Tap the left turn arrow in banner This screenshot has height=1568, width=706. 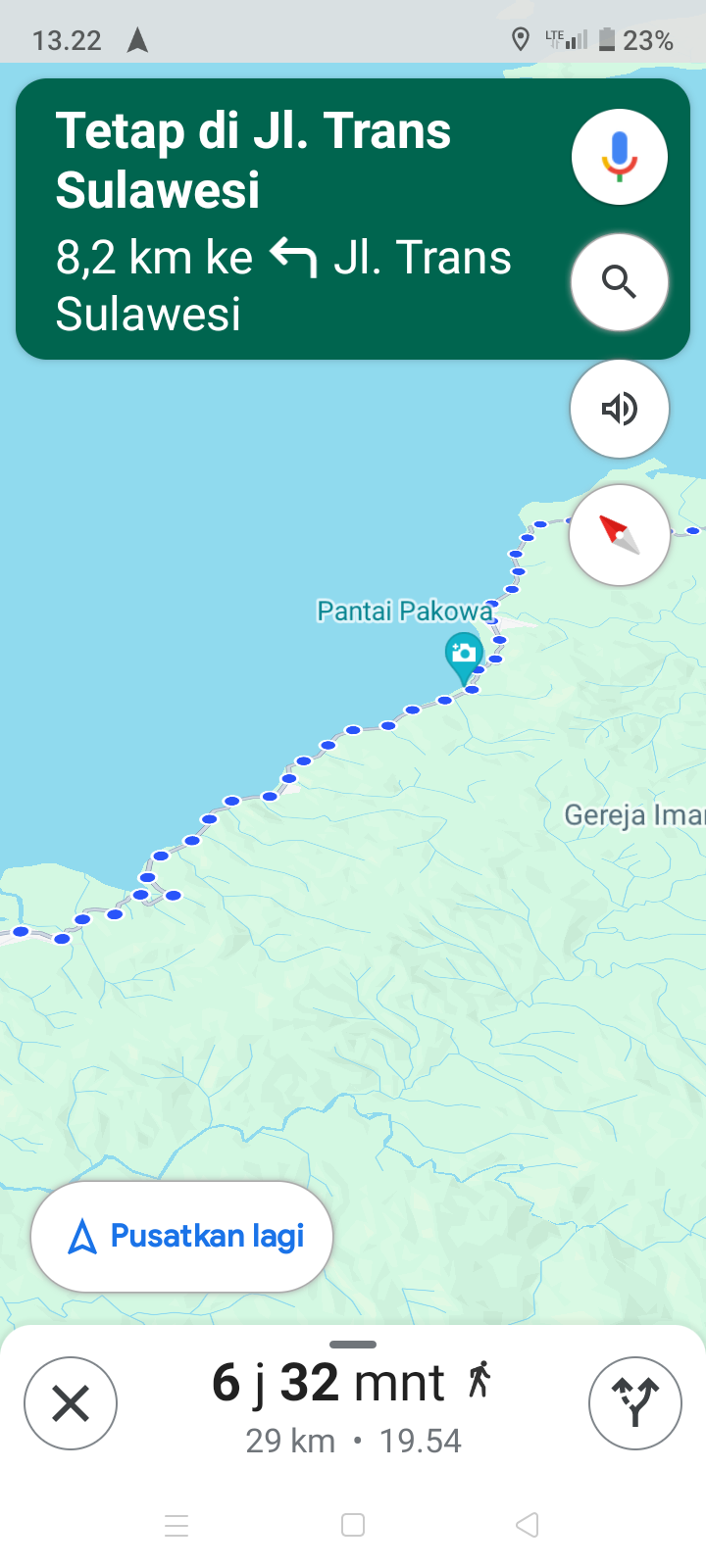click(293, 259)
